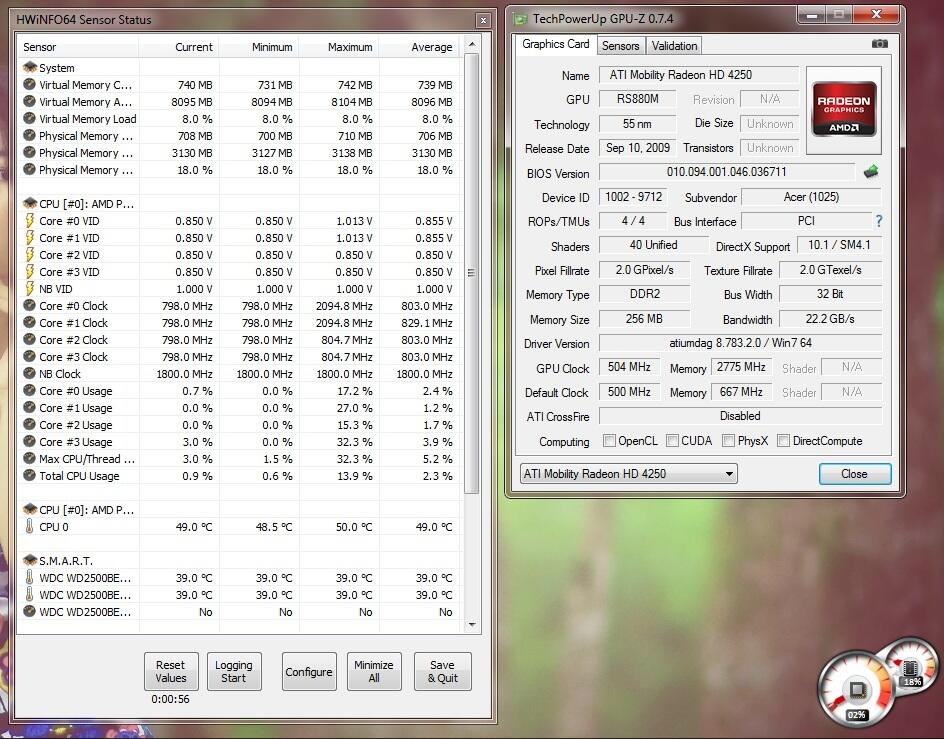The image size is (944, 739).
Task: Click the NB VID lightning icon
Action: tap(30, 288)
